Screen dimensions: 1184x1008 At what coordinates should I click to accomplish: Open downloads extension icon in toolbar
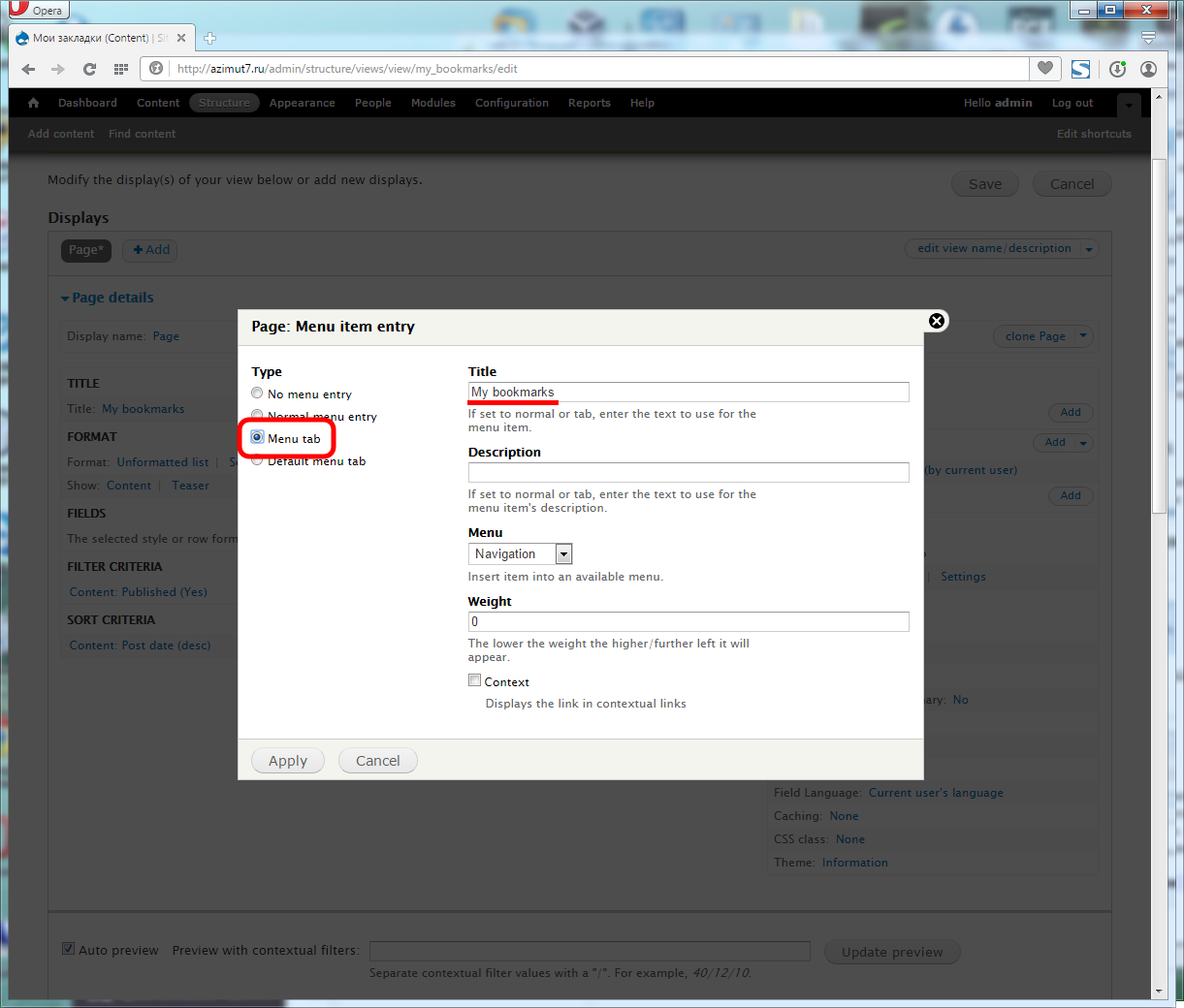click(x=1117, y=69)
